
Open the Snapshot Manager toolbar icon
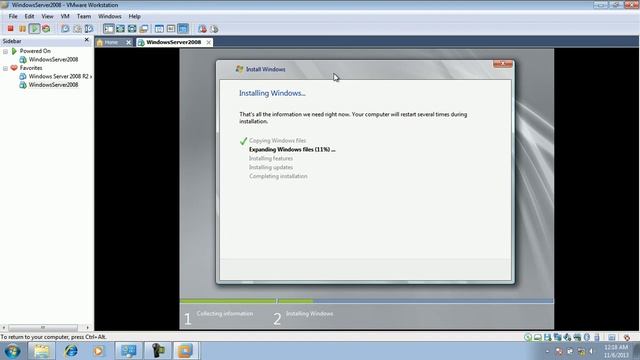pos(89,29)
